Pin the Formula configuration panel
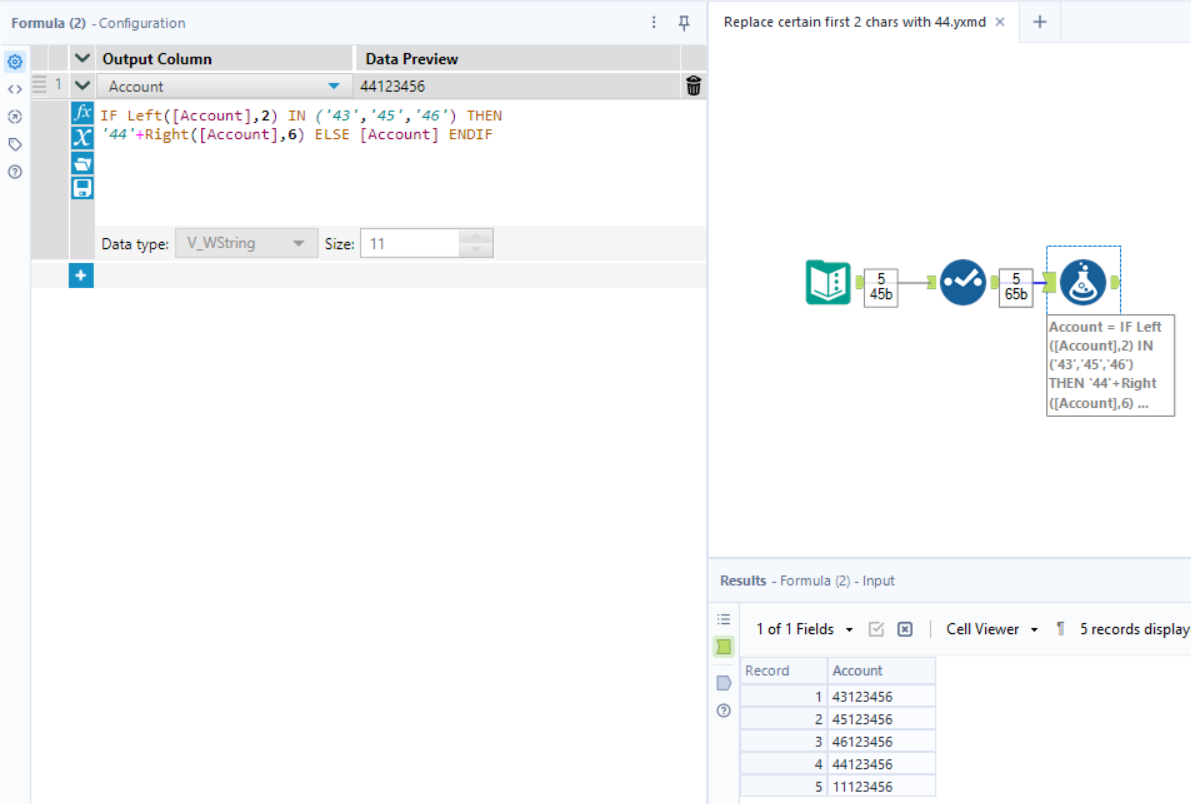The width and height of the screenshot is (1191, 804). (x=683, y=23)
